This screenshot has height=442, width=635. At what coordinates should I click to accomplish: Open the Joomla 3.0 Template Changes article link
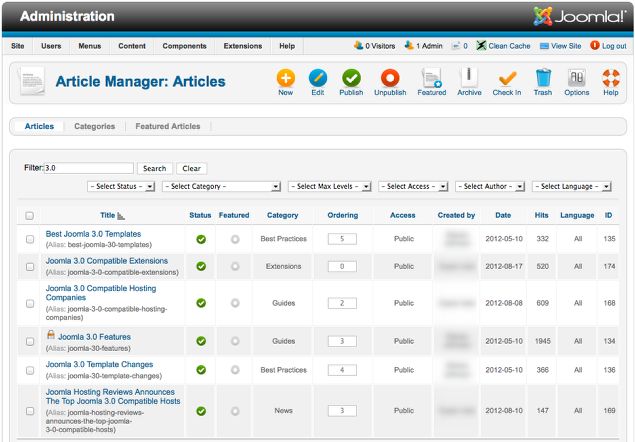click(100, 364)
